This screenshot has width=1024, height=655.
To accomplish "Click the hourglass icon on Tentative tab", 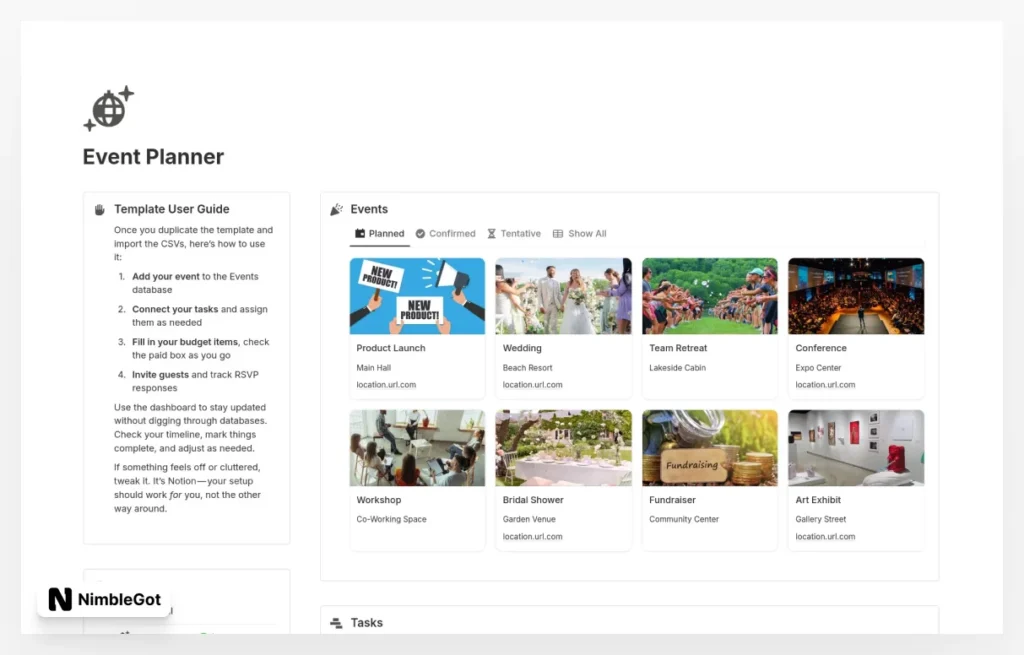I will tap(491, 234).
